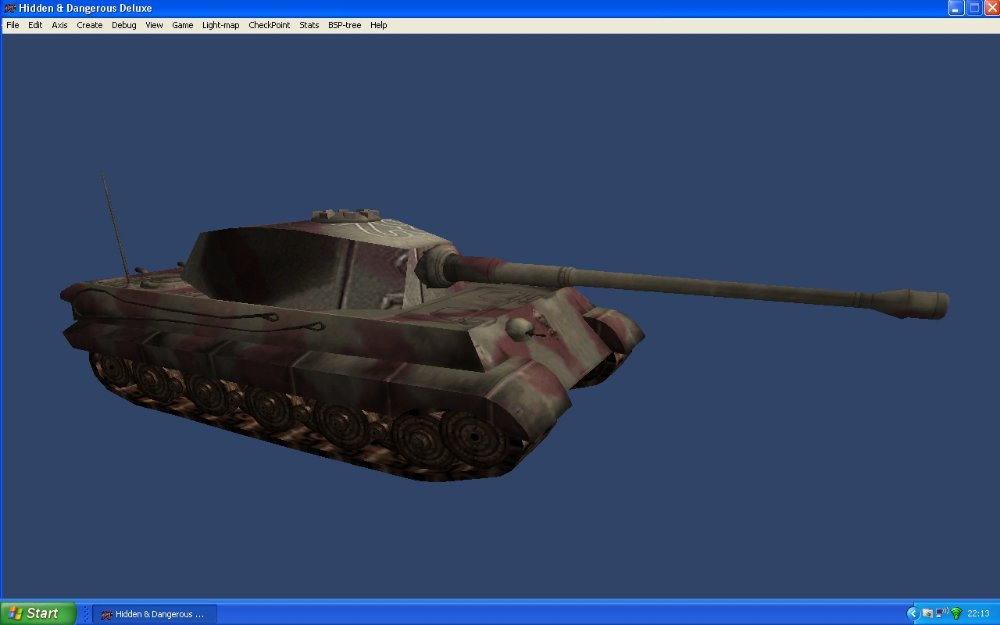Open the Game menu

pyautogui.click(x=182, y=25)
